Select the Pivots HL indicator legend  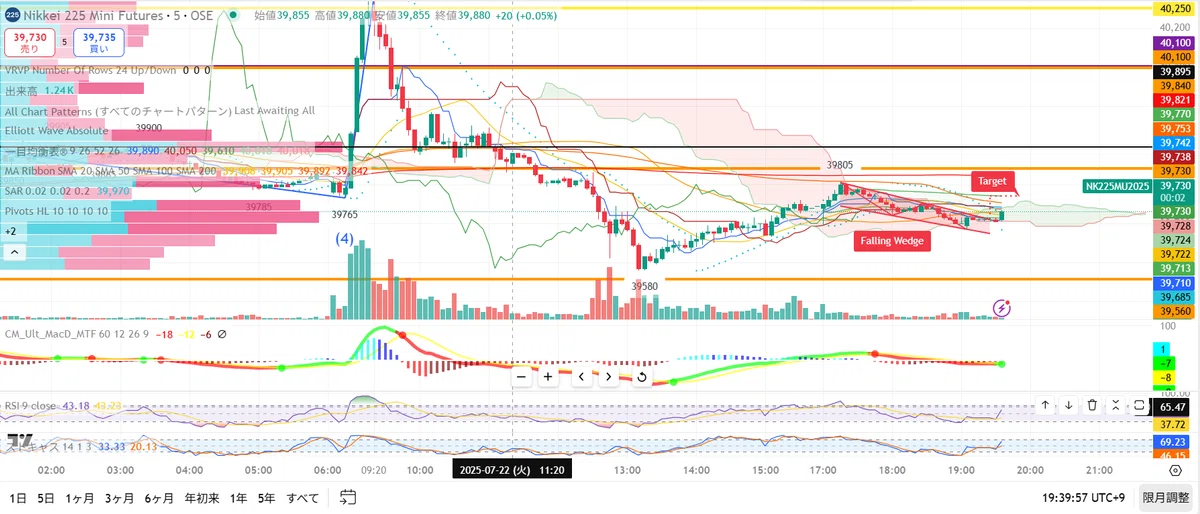(57, 210)
